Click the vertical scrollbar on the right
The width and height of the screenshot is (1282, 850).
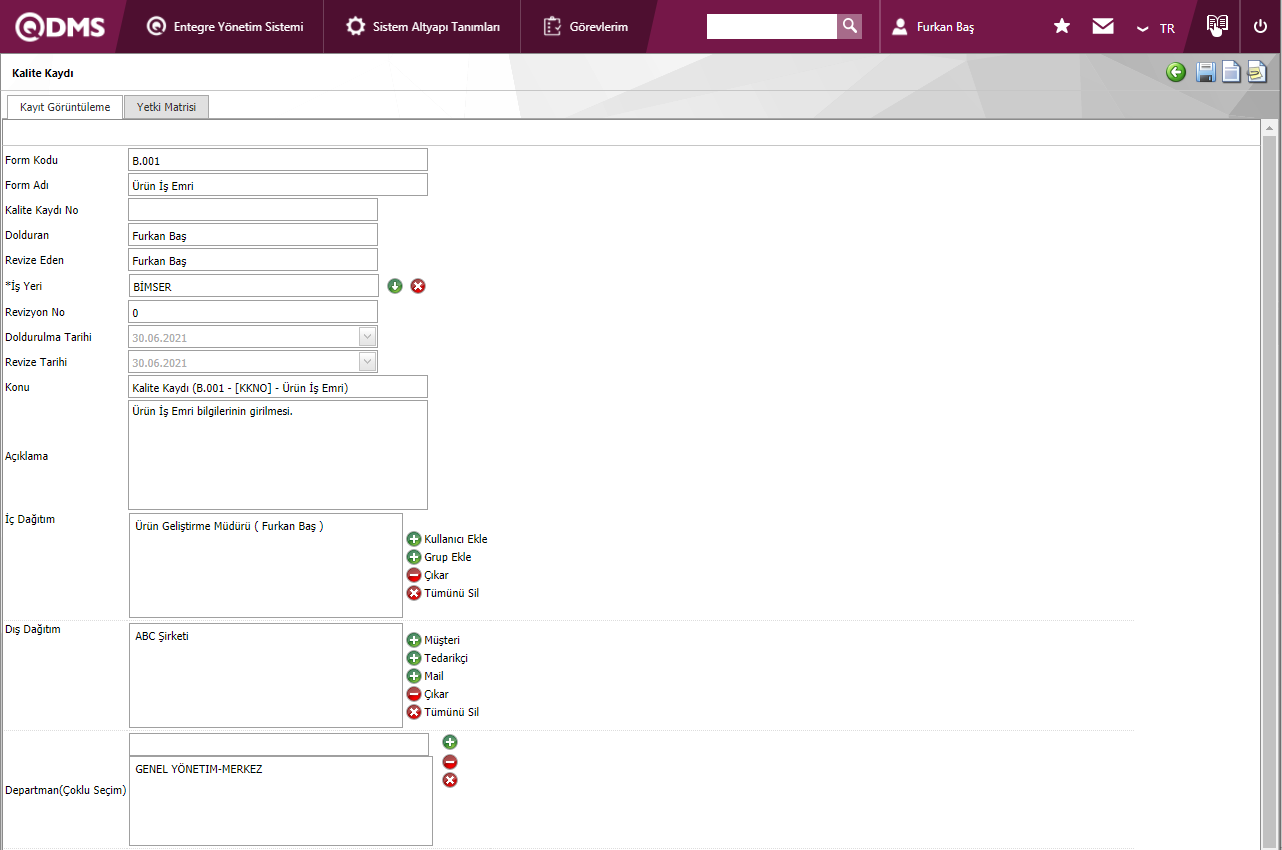[1269, 480]
